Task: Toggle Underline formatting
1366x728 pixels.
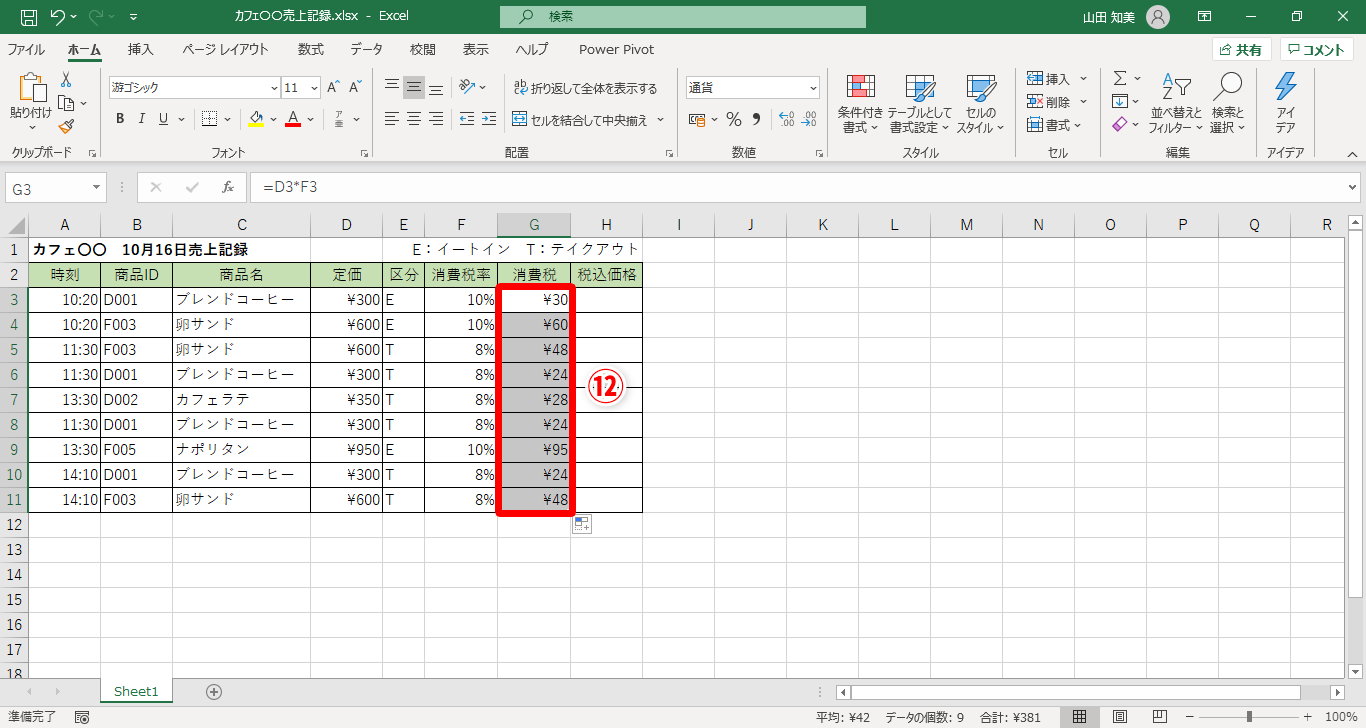Action: (x=162, y=119)
